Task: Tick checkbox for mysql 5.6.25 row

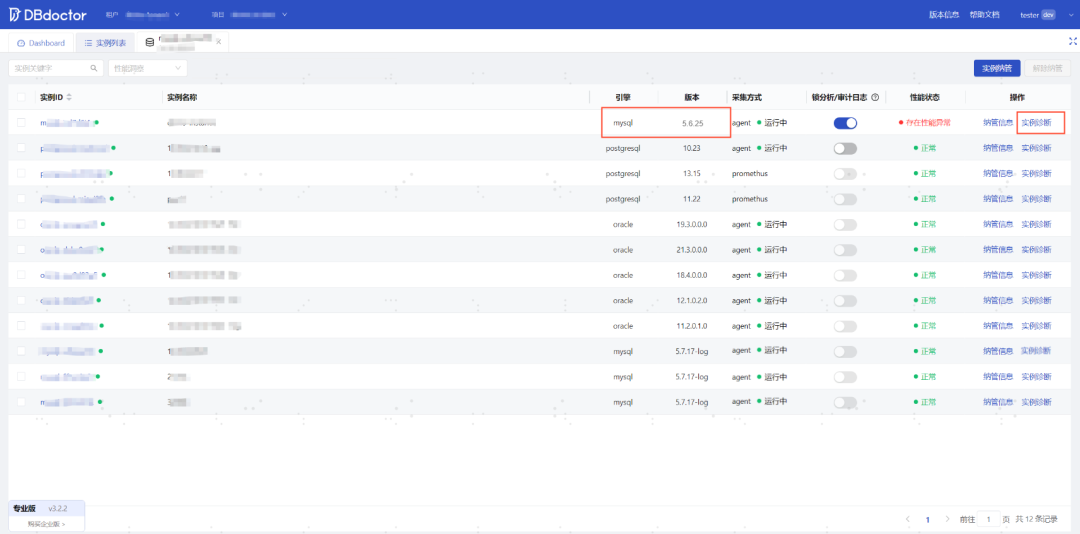Action: tap(21, 122)
